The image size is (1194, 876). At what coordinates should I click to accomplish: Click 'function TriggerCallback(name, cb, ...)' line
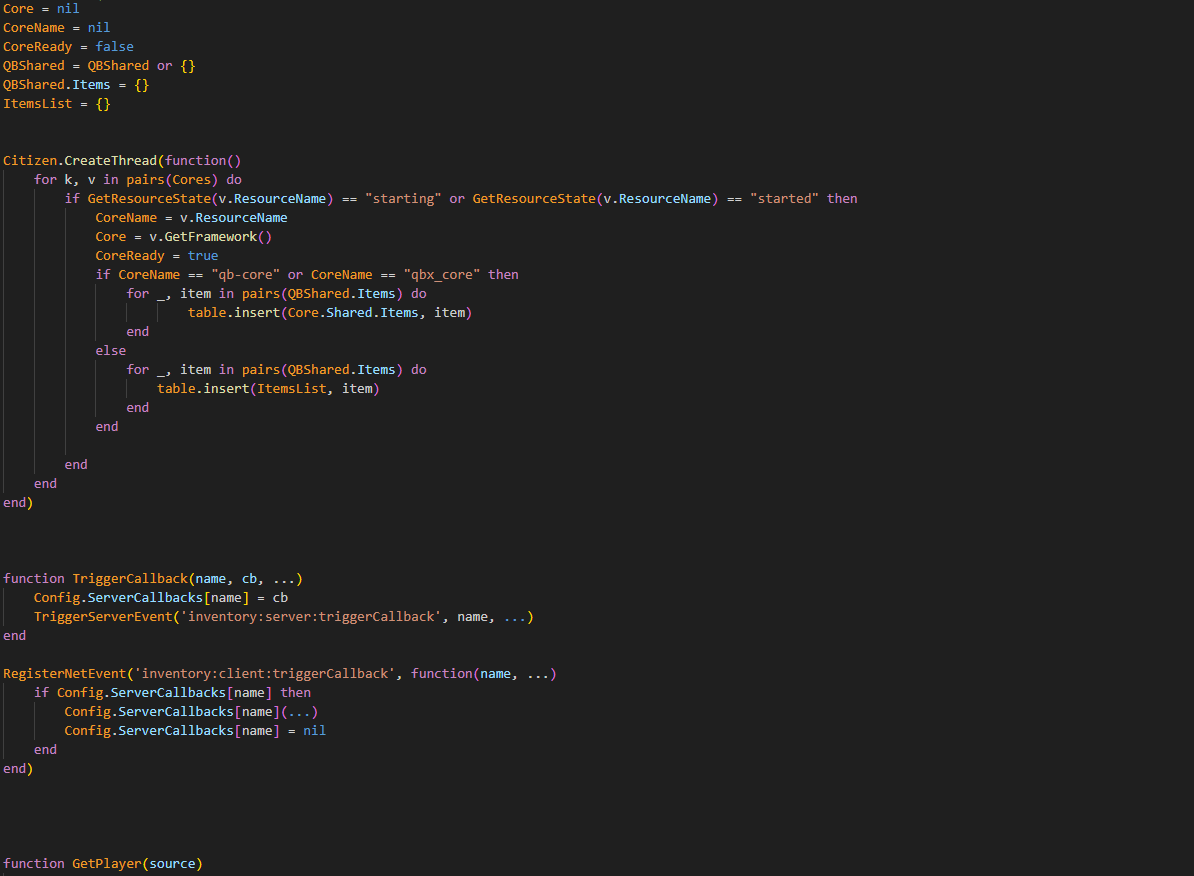[153, 579]
